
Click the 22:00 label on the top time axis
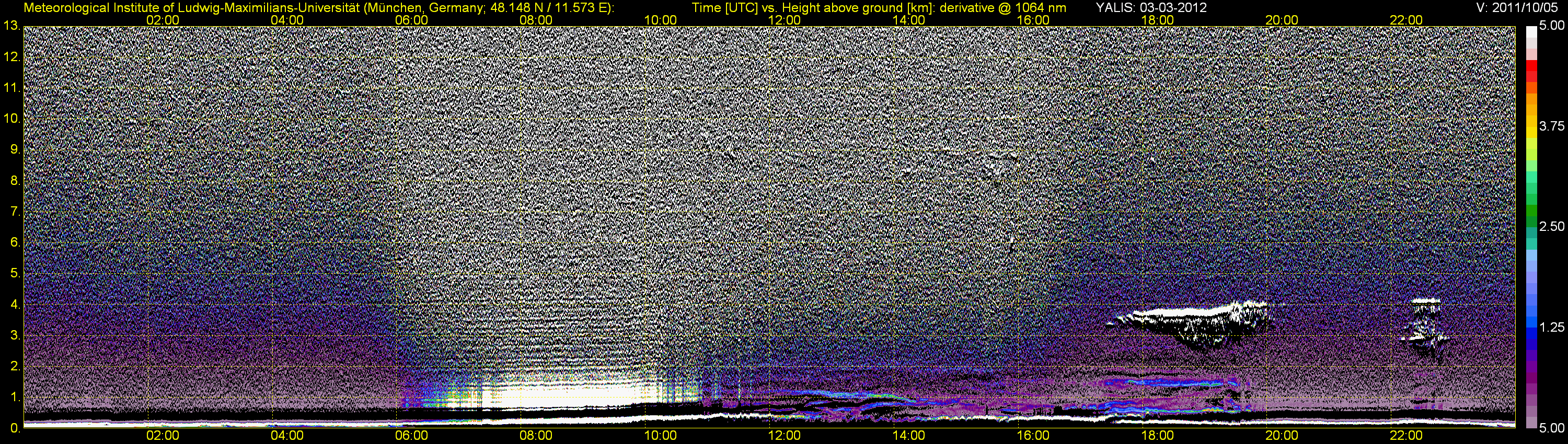tap(1406, 20)
